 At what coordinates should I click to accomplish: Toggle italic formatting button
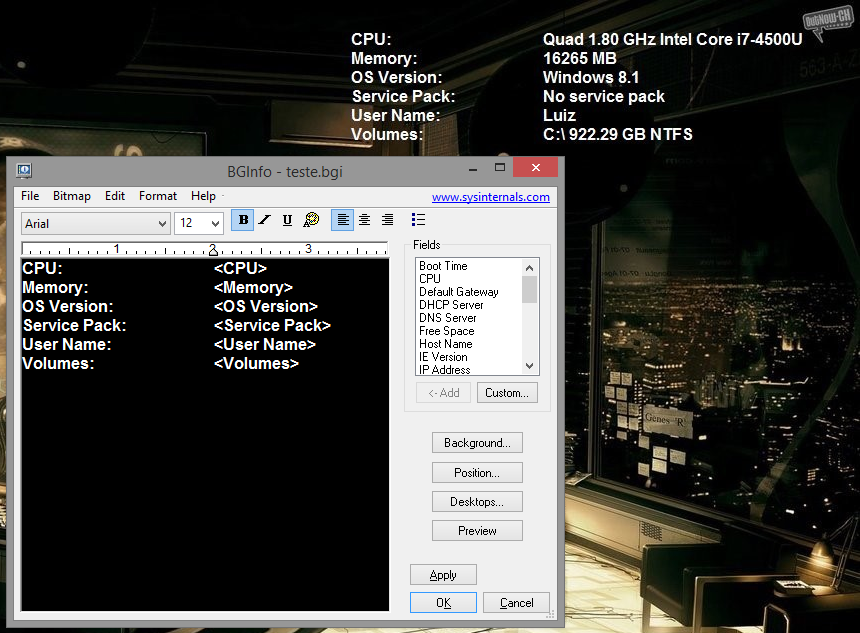[x=265, y=220]
